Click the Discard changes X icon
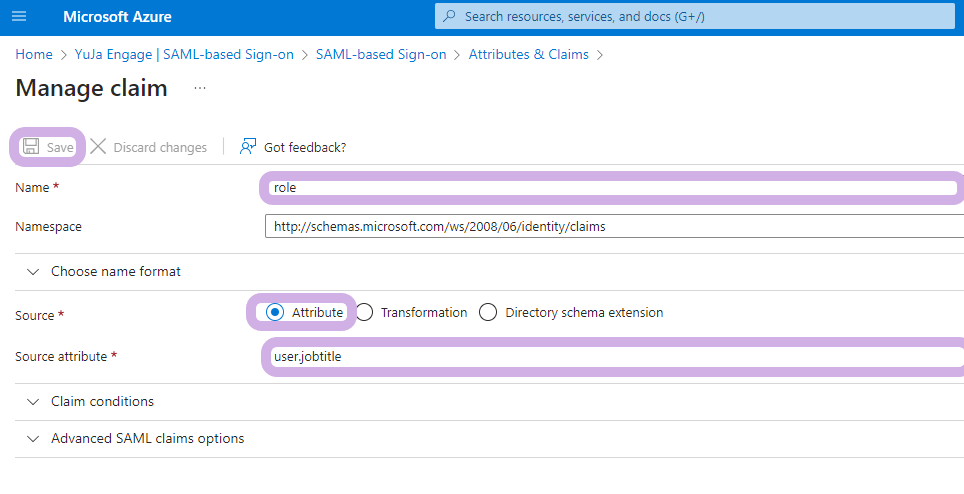964x494 pixels. pyautogui.click(x=98, y=147)
